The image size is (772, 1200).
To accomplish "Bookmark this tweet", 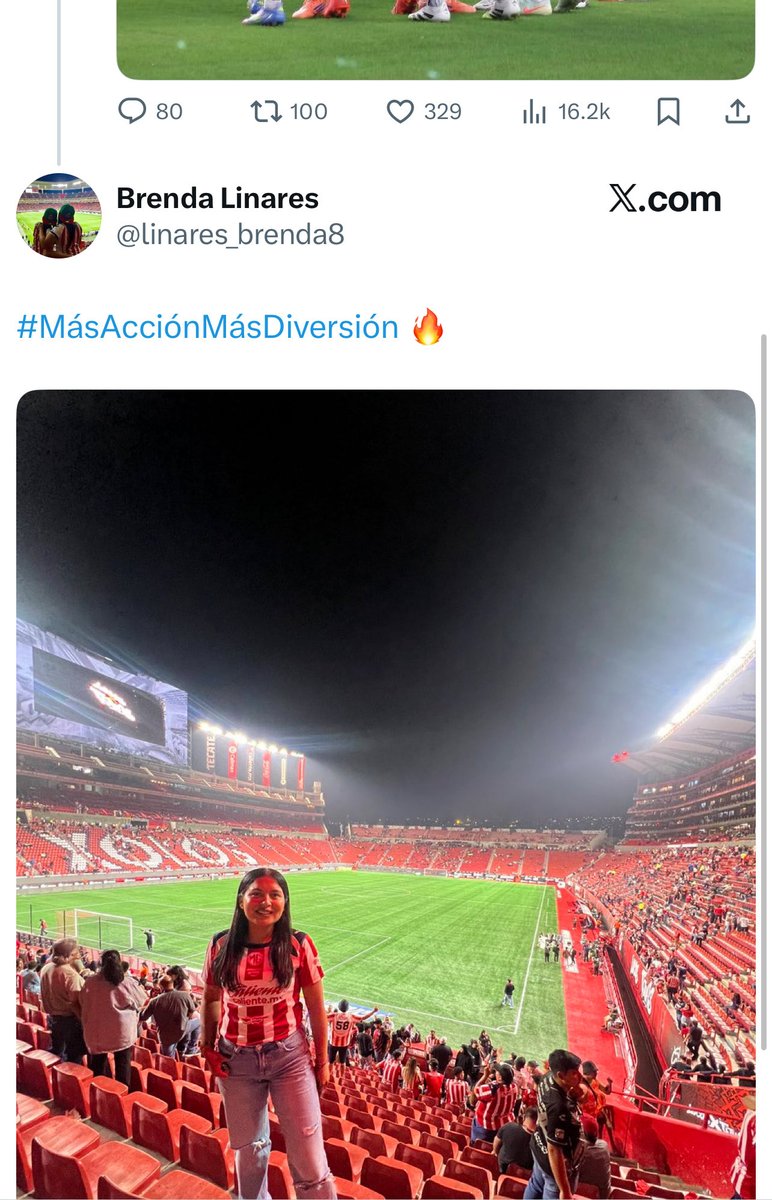I will click(668, 112).
